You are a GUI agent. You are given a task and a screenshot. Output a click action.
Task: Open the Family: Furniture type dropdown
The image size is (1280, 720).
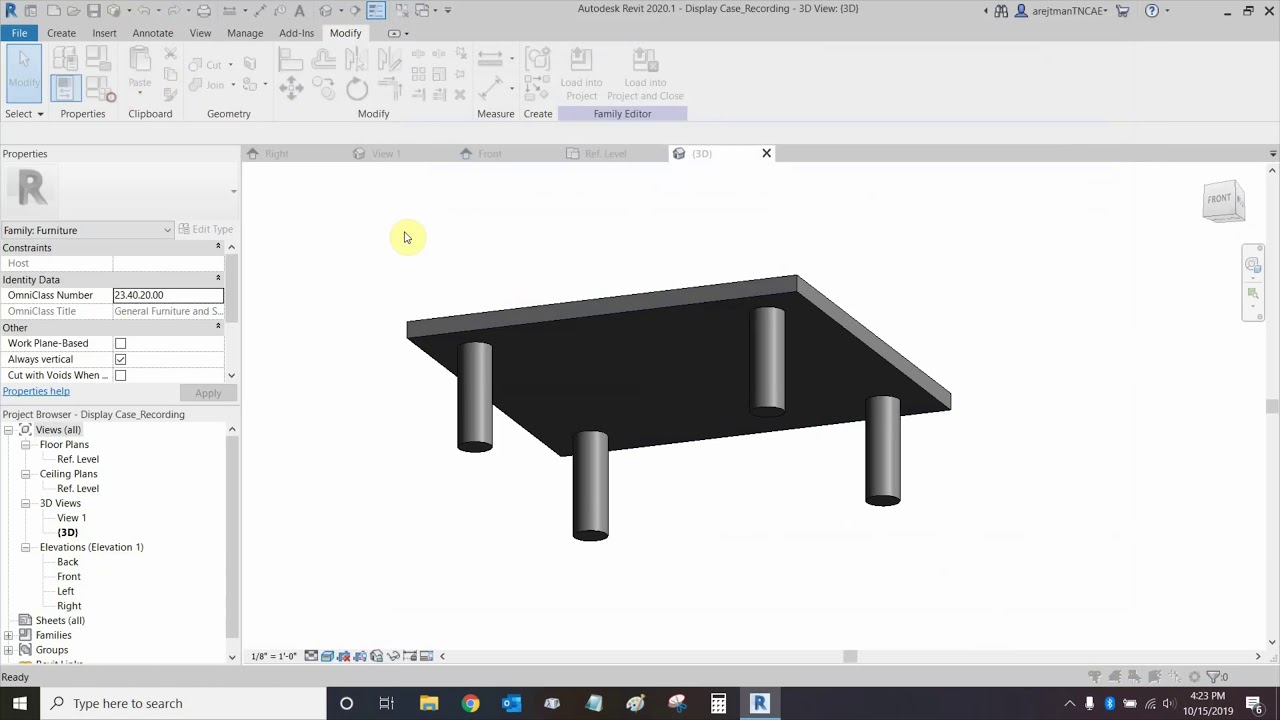click(x=87, y=230)
